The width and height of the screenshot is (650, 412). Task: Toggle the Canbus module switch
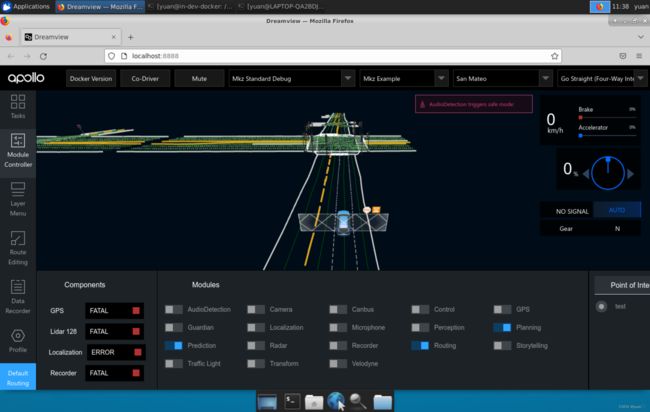pyautogui.click(x=338, y=309)
